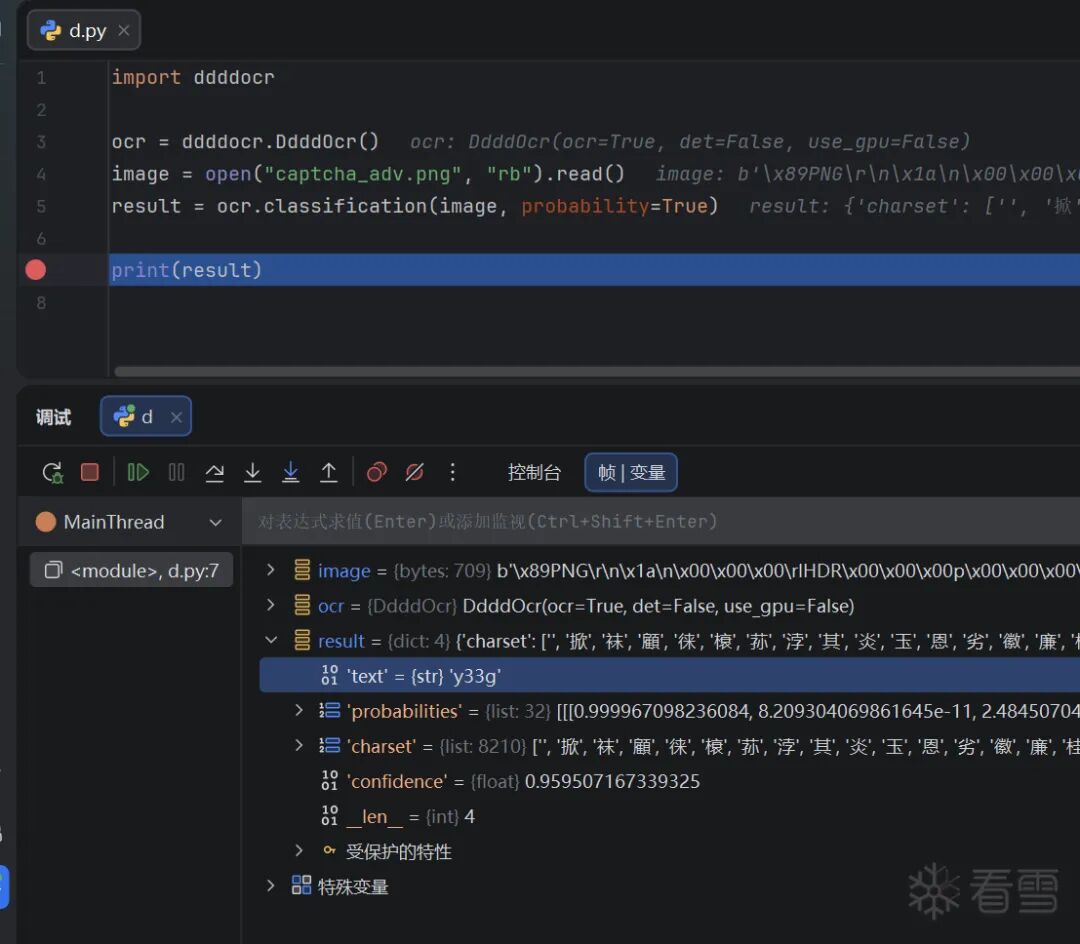1080x944 pixels.
Task: Open the more debugger actions menu
Action: point(453,473)
